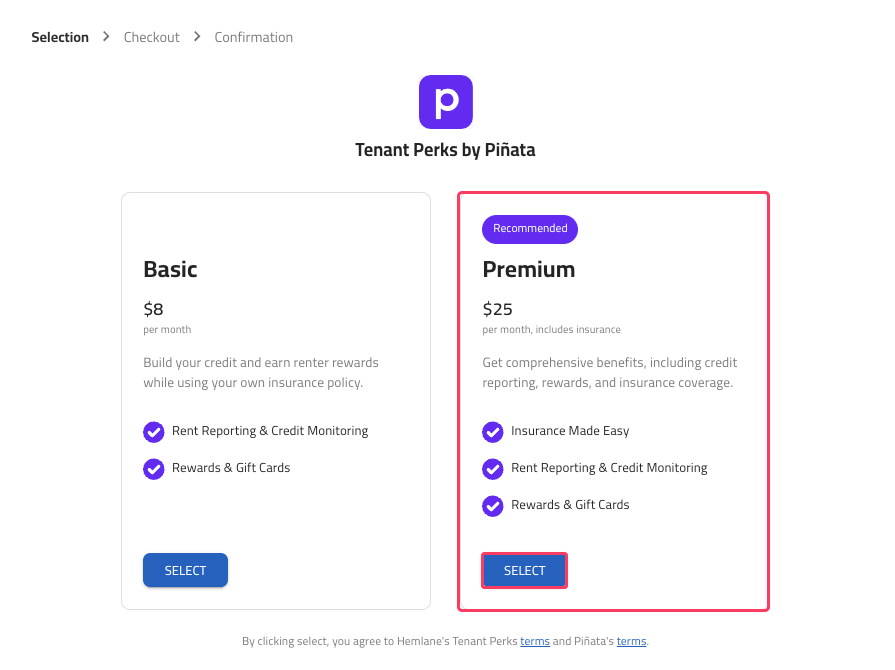Open Piñata's terms link
The width and height of the screenshot is (895, 670).
[631, 641]
